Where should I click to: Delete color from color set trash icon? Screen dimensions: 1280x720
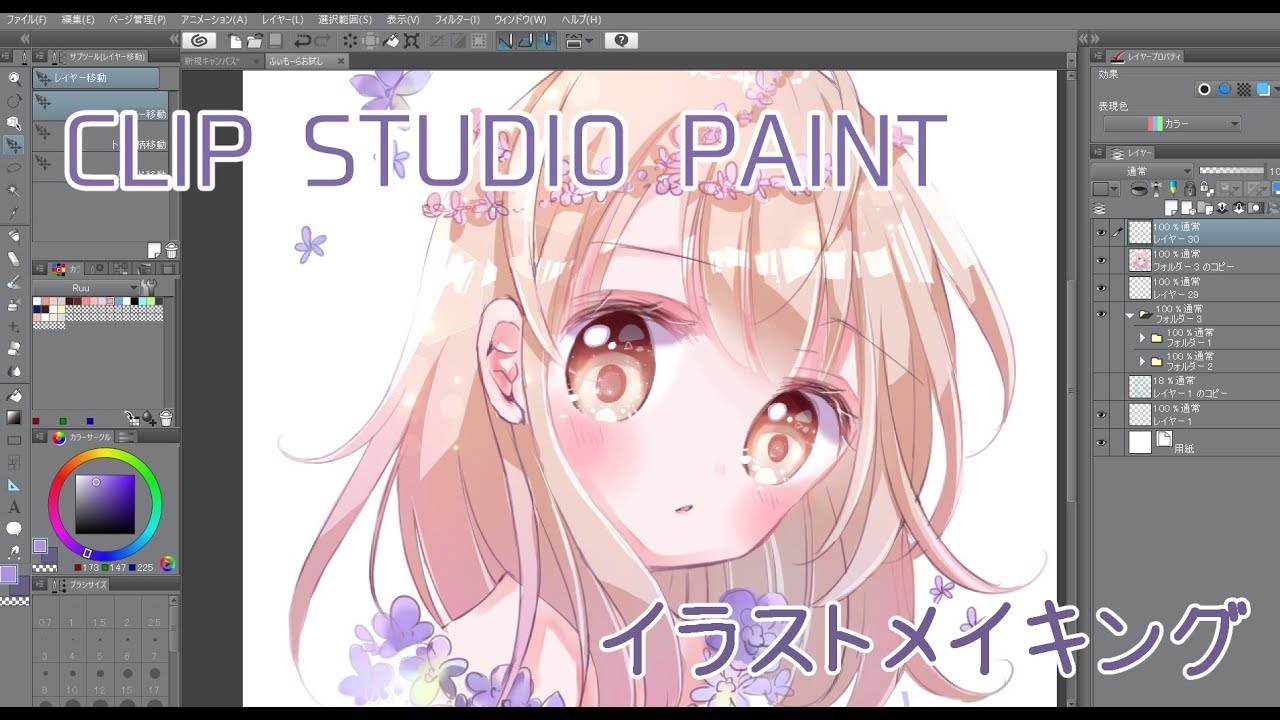166,418
